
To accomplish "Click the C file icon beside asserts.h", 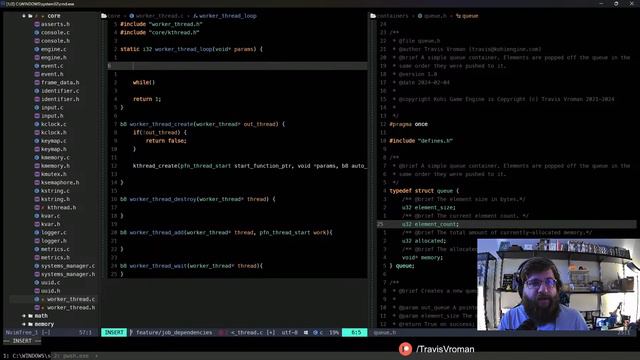I will click(x=37, y=24).
